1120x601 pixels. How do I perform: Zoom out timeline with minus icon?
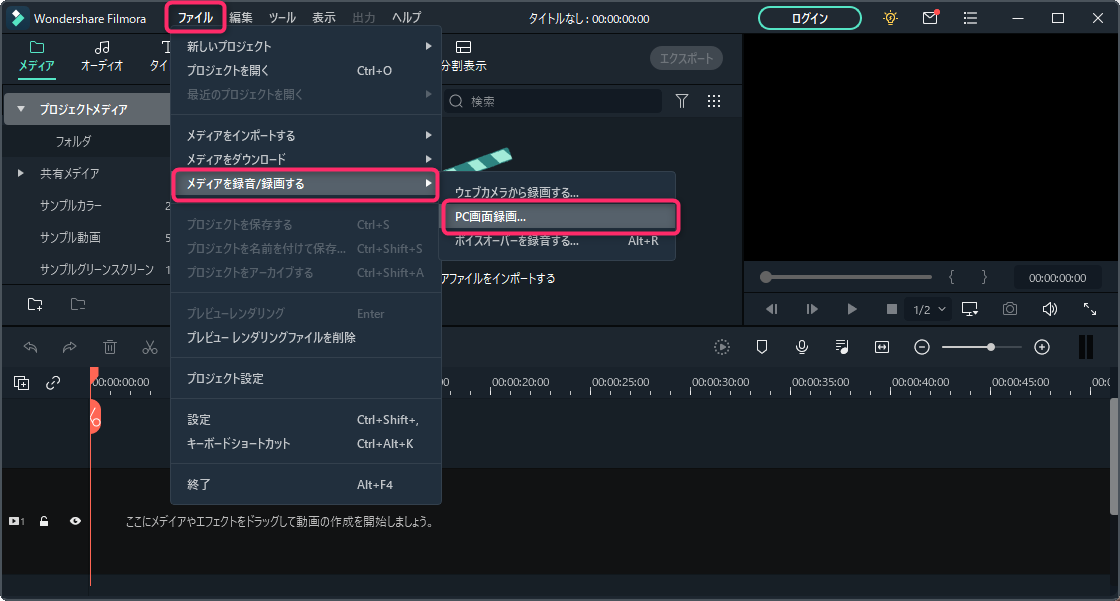coord(922,347)
